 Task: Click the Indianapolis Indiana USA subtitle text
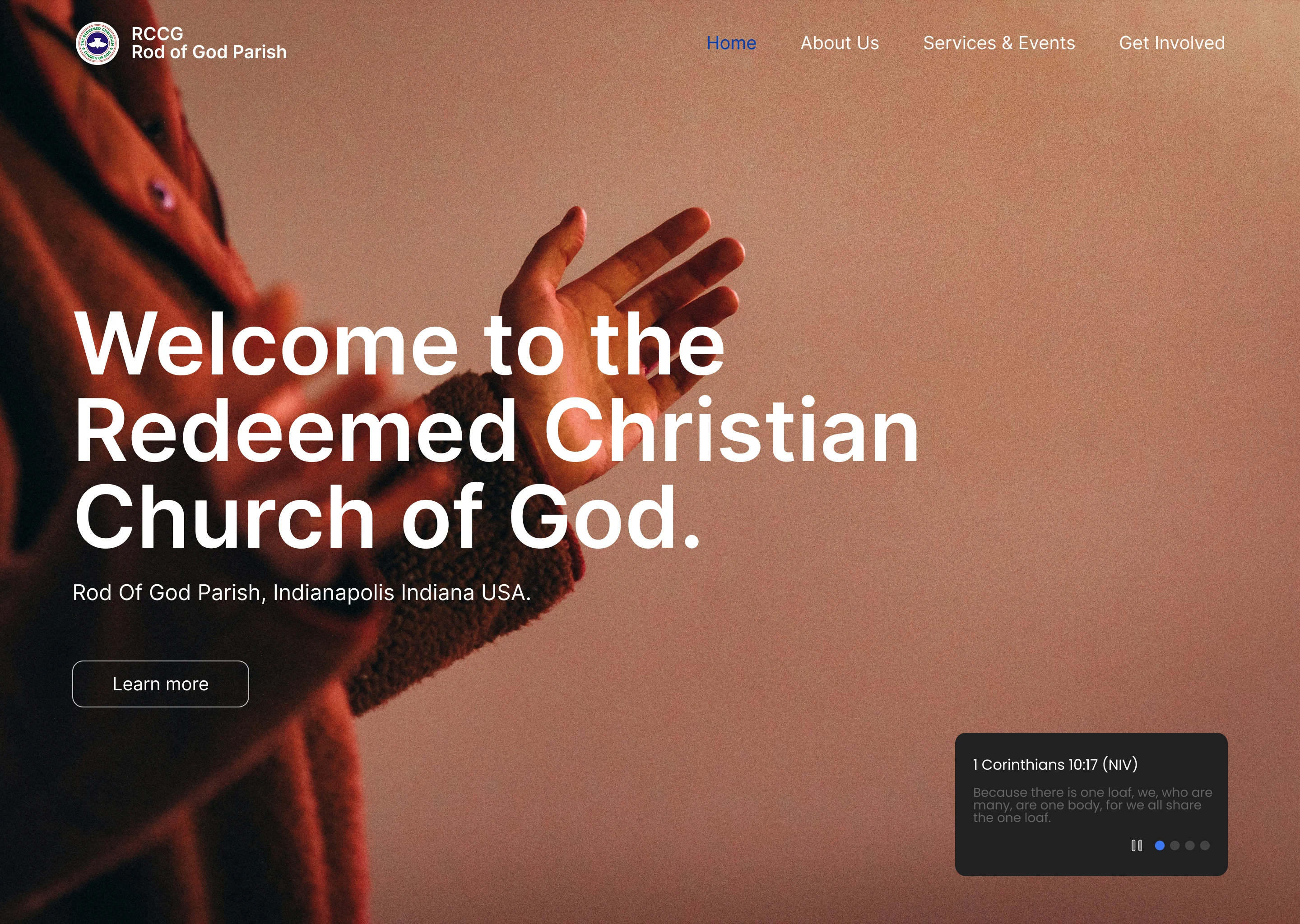click(302, 593)
